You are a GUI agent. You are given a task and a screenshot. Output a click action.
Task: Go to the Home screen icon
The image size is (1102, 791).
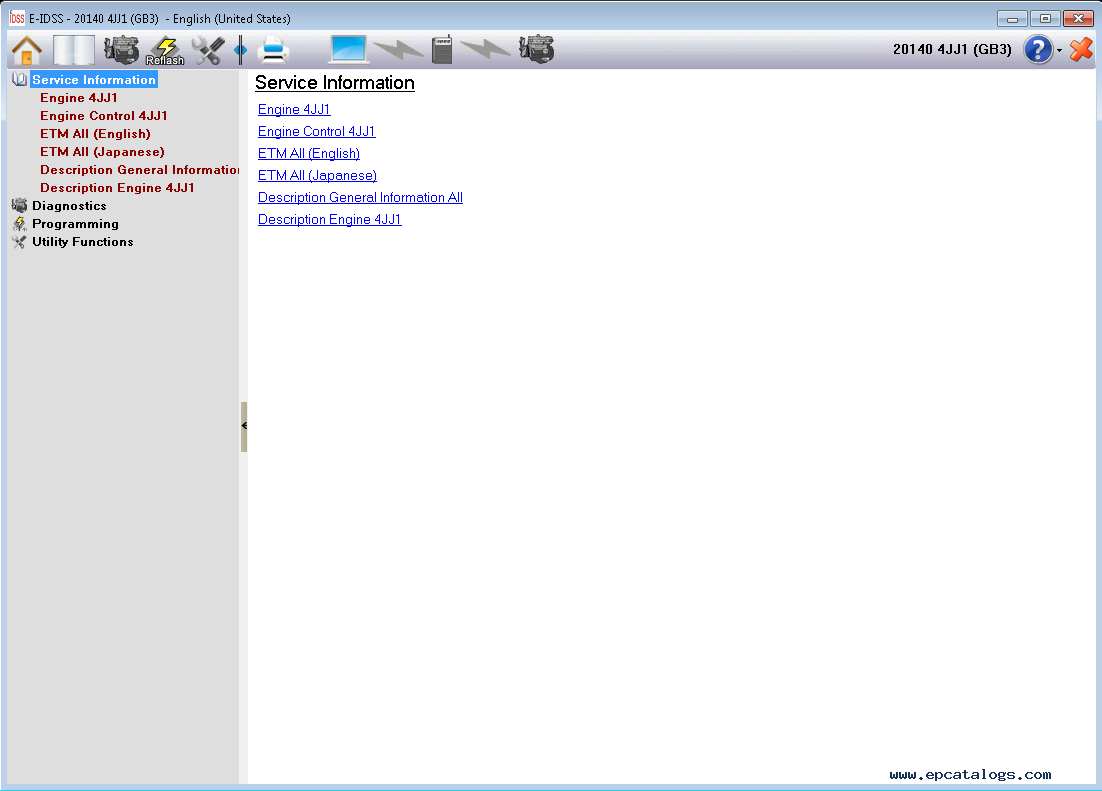[x=27, y=50]
